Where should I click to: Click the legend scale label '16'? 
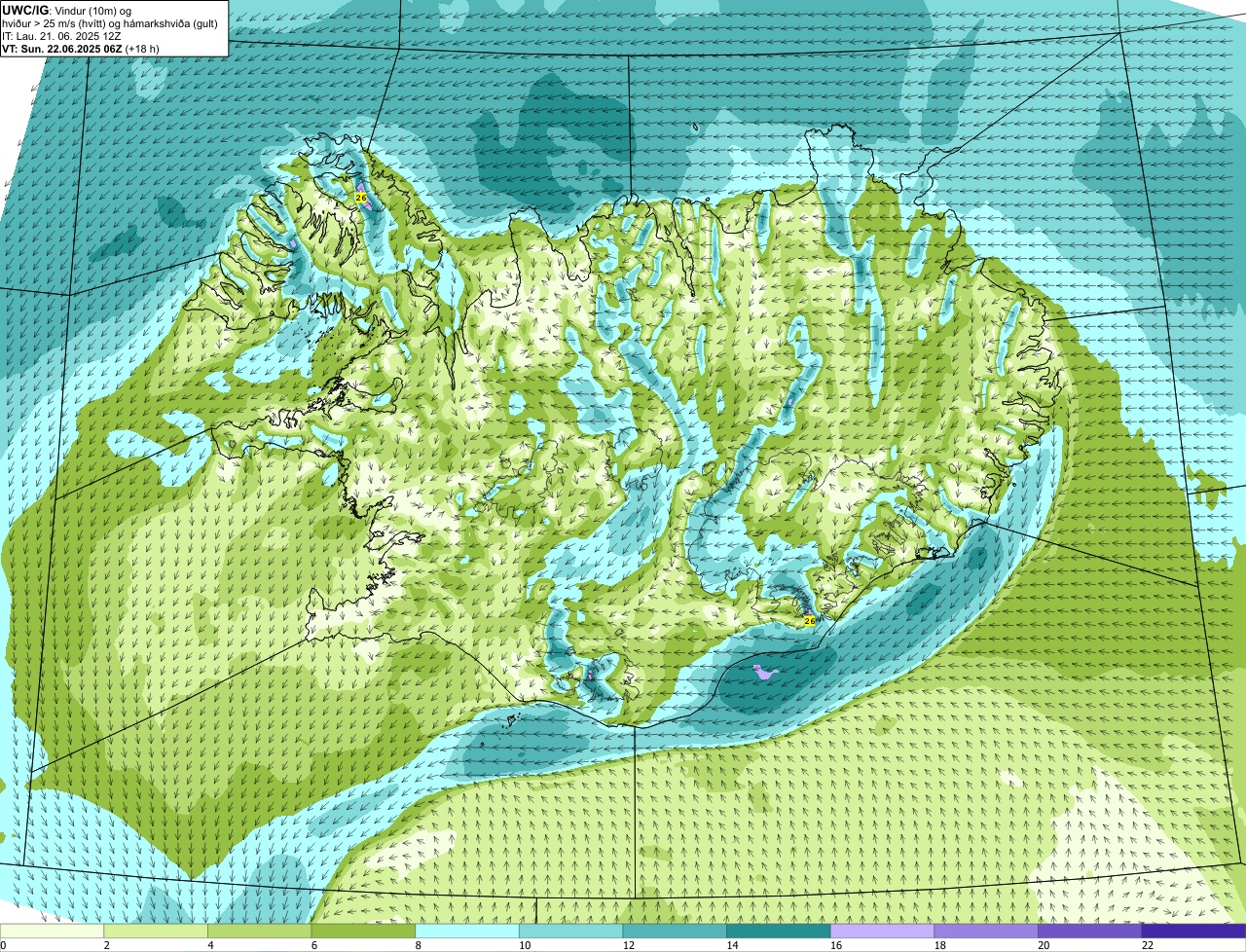(836, 945)
